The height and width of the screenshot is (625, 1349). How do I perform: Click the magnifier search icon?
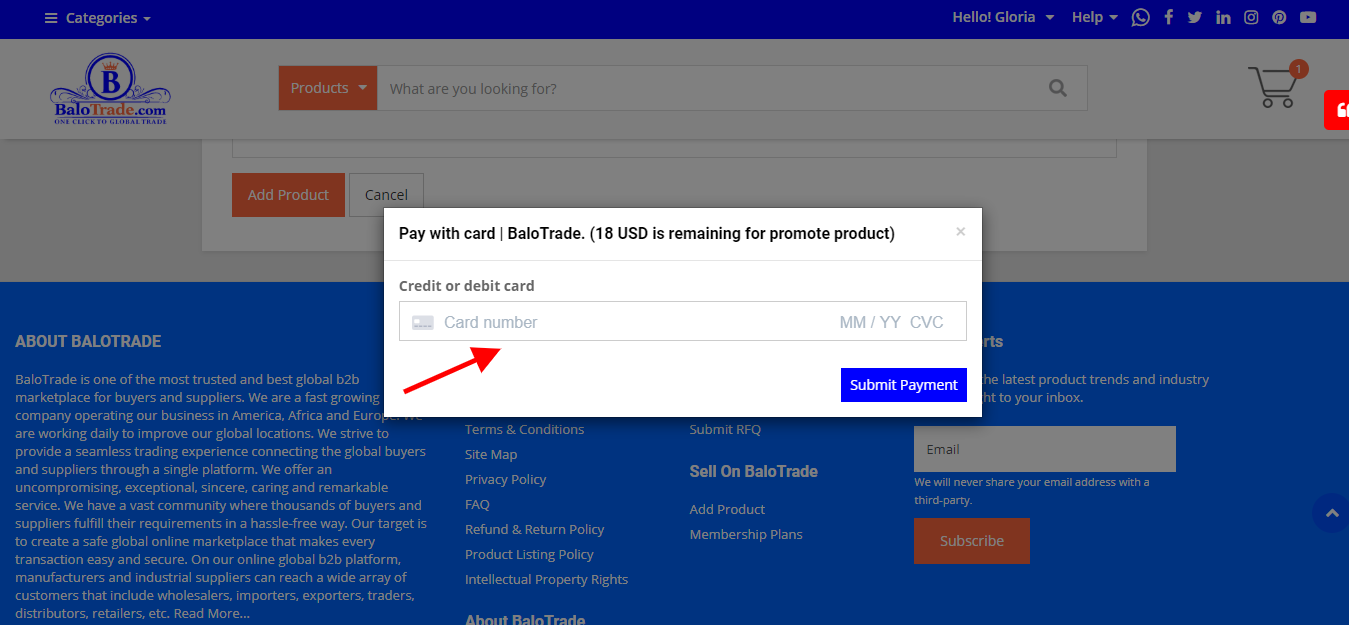[x=1058, y=88]
